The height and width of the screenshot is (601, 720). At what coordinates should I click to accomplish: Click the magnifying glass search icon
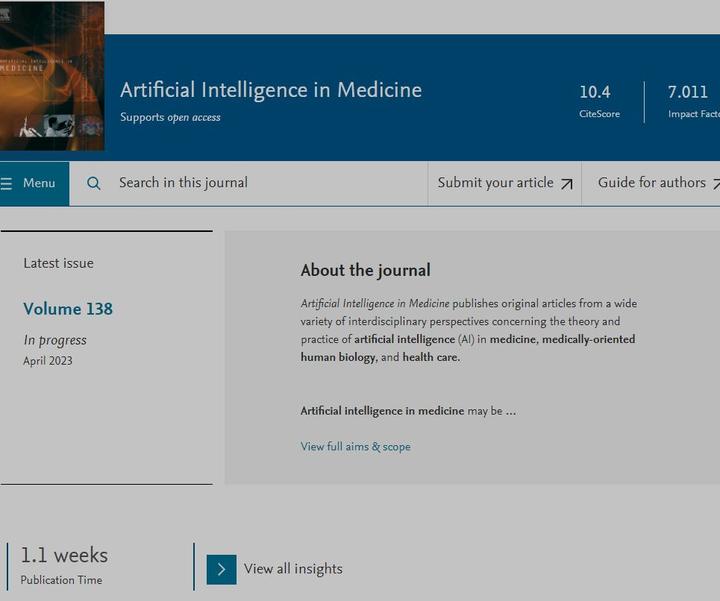tap(94, 183)
